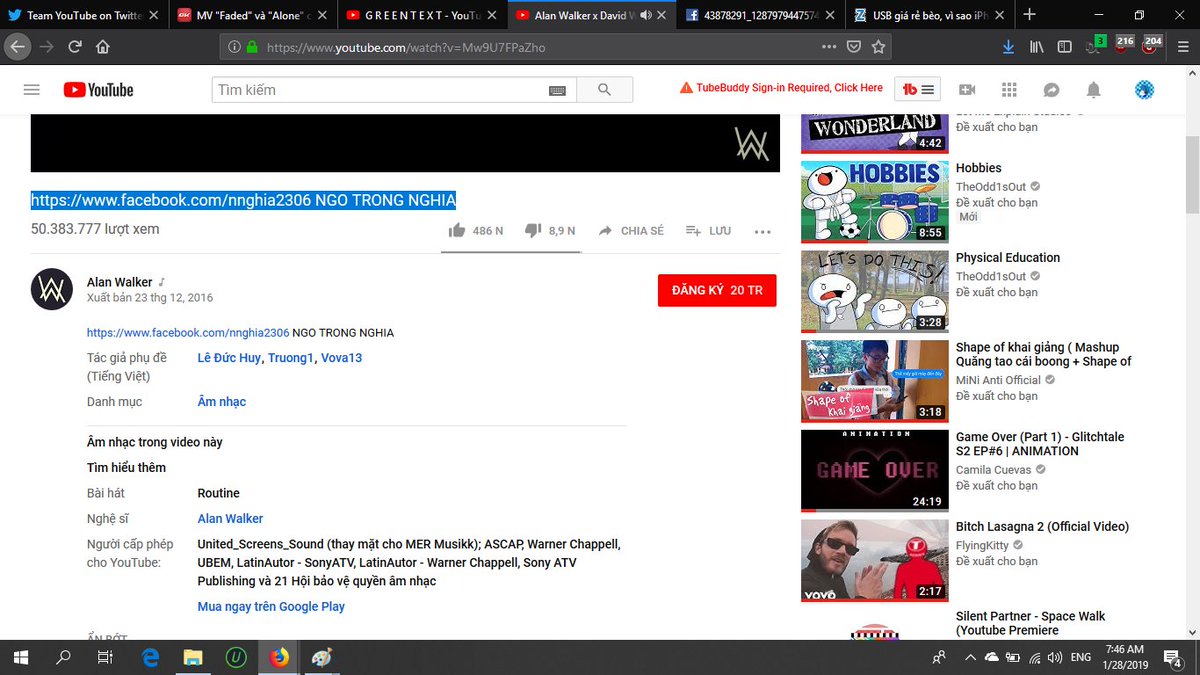Switch to USB giá rẻ bèo tab
The width and height of the screenshot is (1200, 675).
(930, 15)
